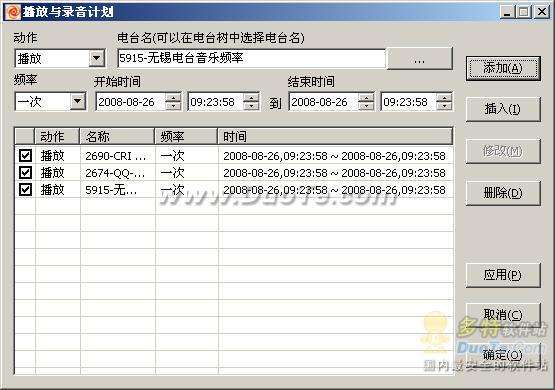Decrease the start time with down spinner
This screenshot has height=390, width=555.
click(x=251, y=106)
